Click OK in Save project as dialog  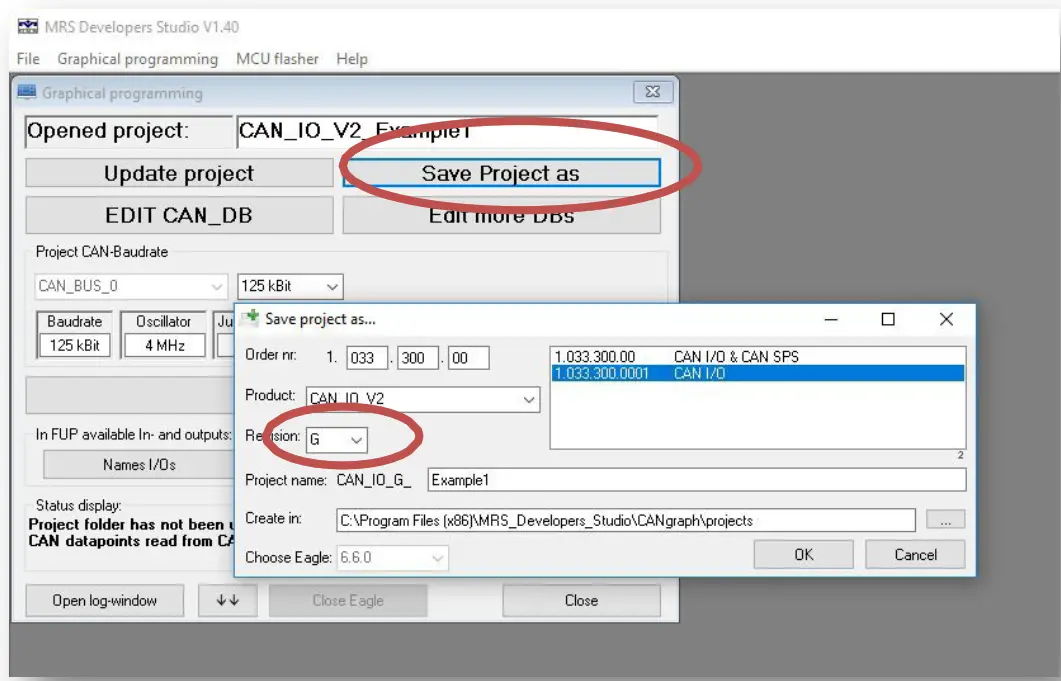pos(804,555)
